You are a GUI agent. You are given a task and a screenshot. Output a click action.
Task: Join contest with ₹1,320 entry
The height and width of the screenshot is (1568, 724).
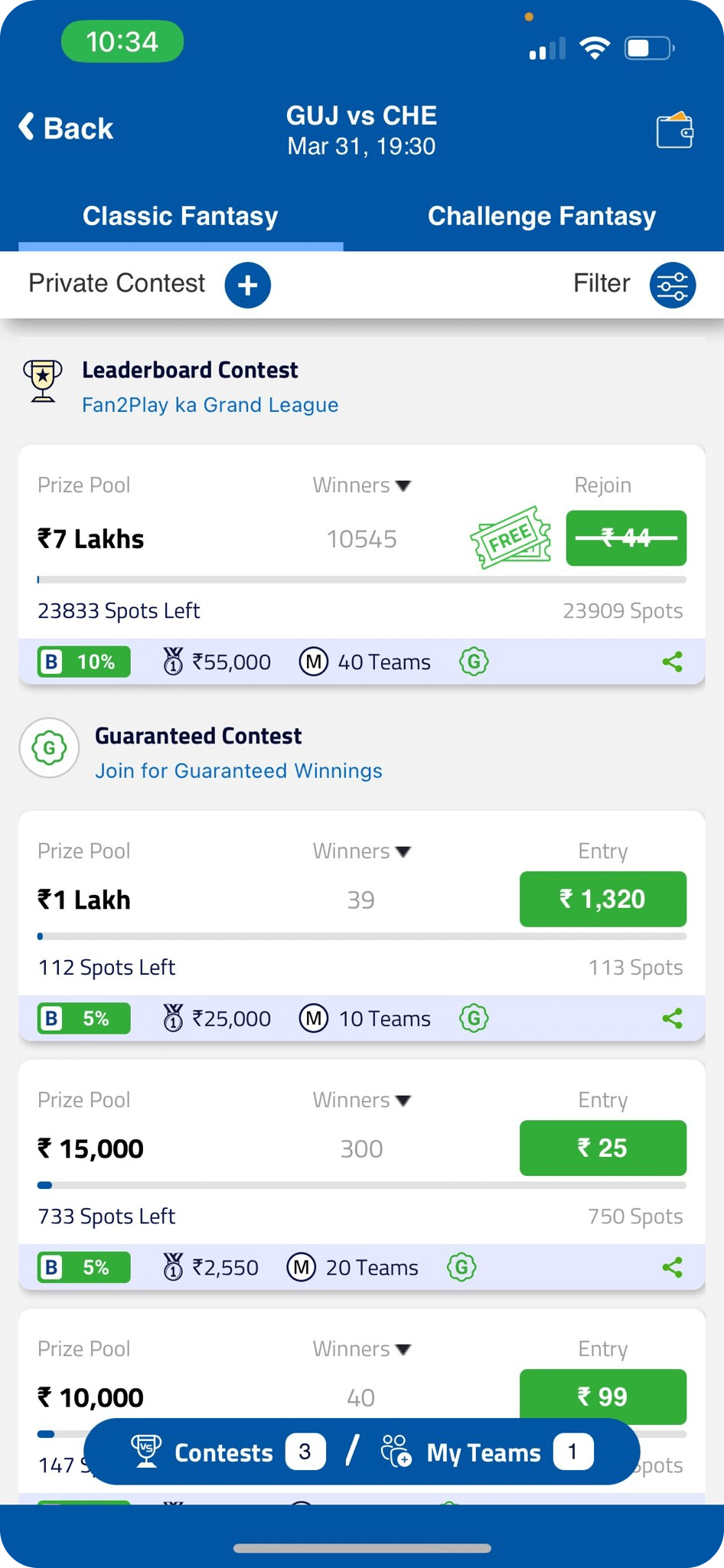(x=603, y=899)
